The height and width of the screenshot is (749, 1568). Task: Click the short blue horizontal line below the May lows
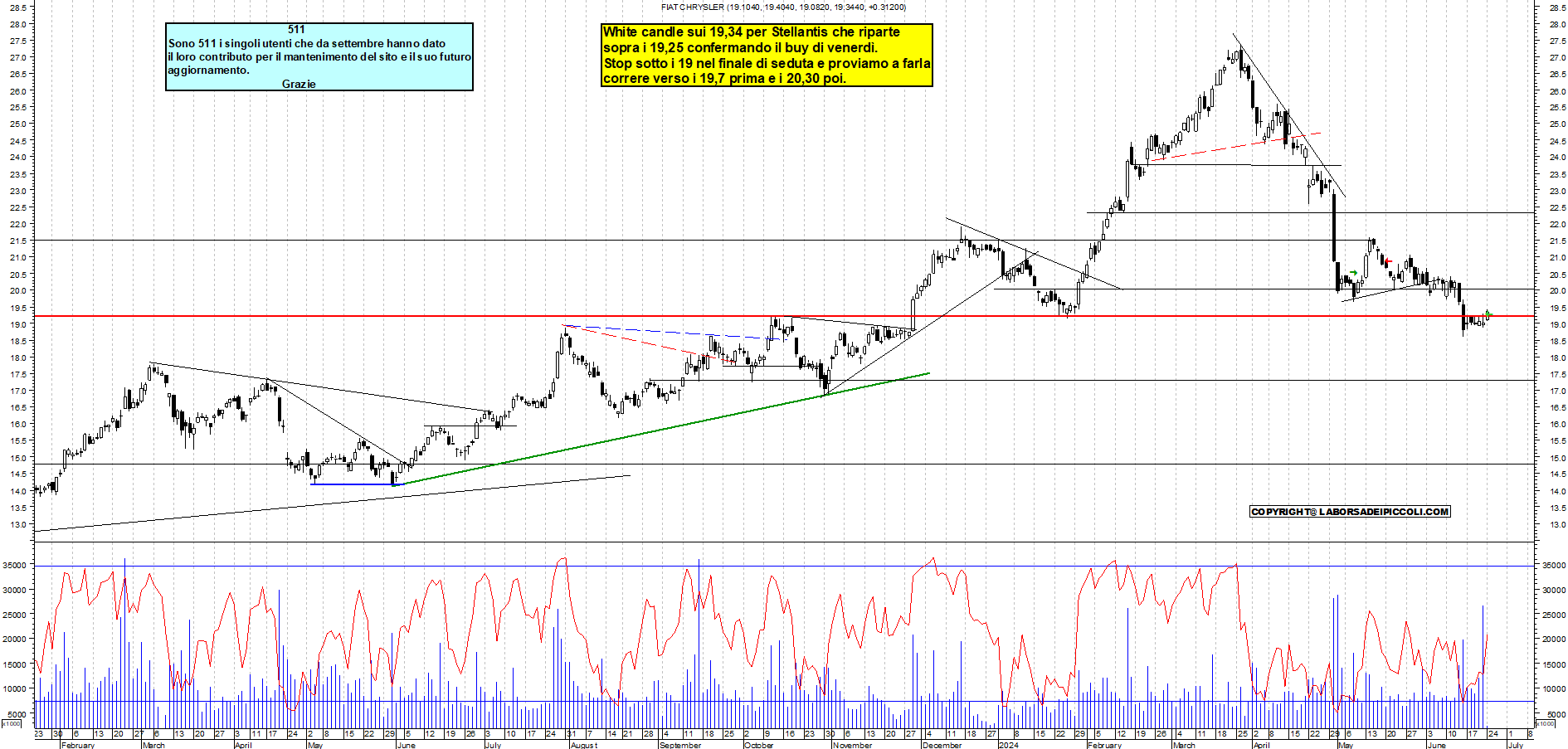pyautogui.click(x=357, y=484)
